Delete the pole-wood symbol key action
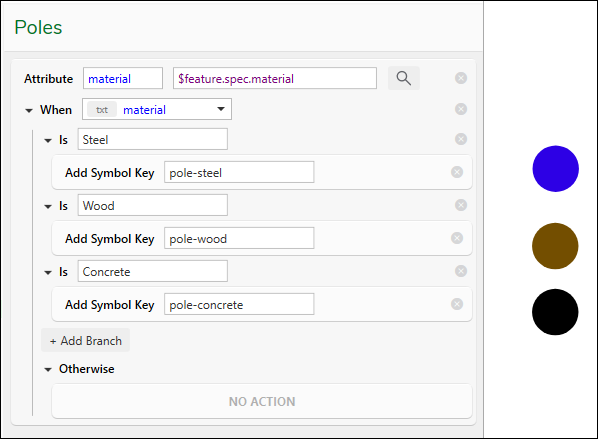Image resolution: width=598 pixels, height=439 pixels. [457, 238]
